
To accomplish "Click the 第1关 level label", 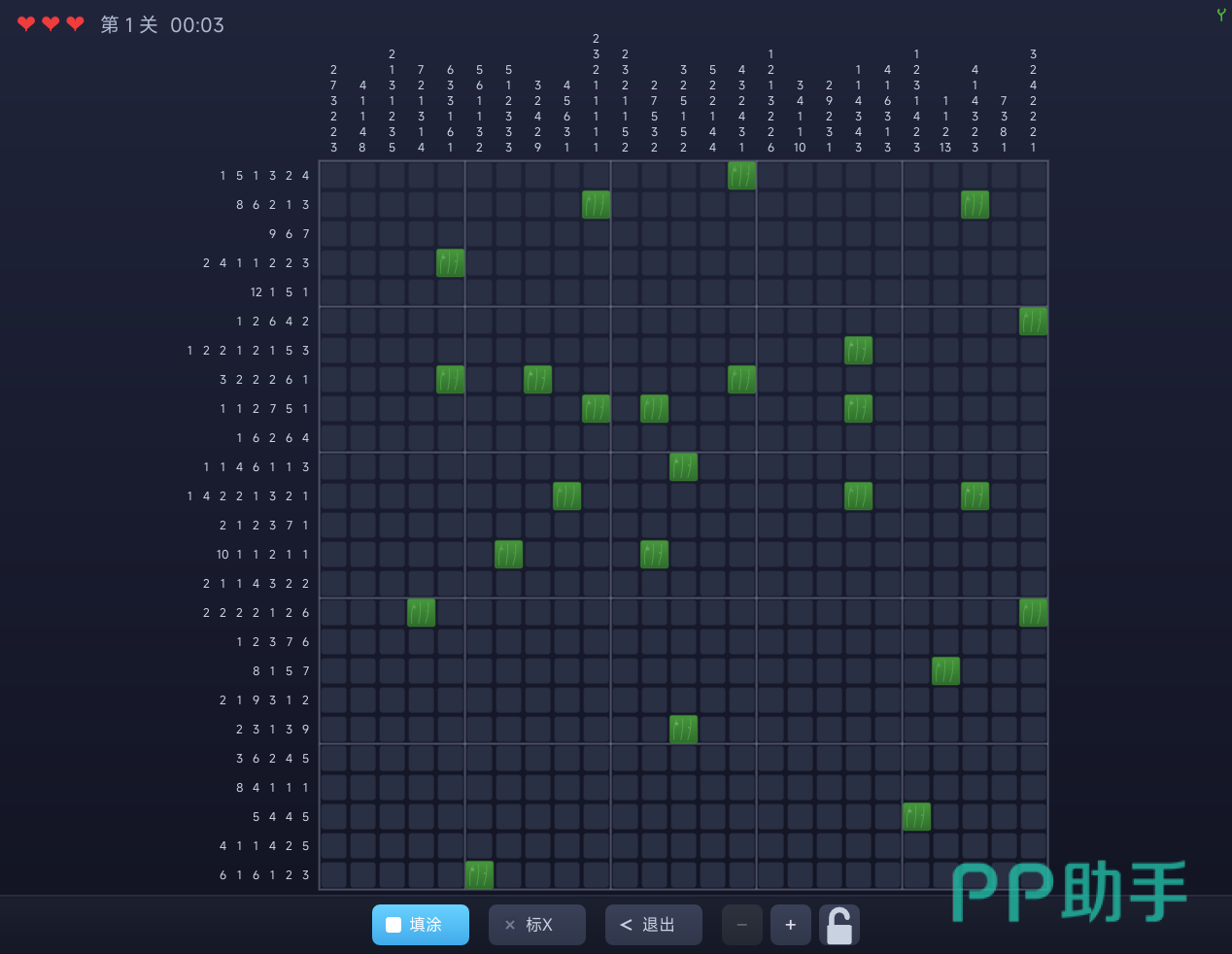I will [x=129, y=25].
